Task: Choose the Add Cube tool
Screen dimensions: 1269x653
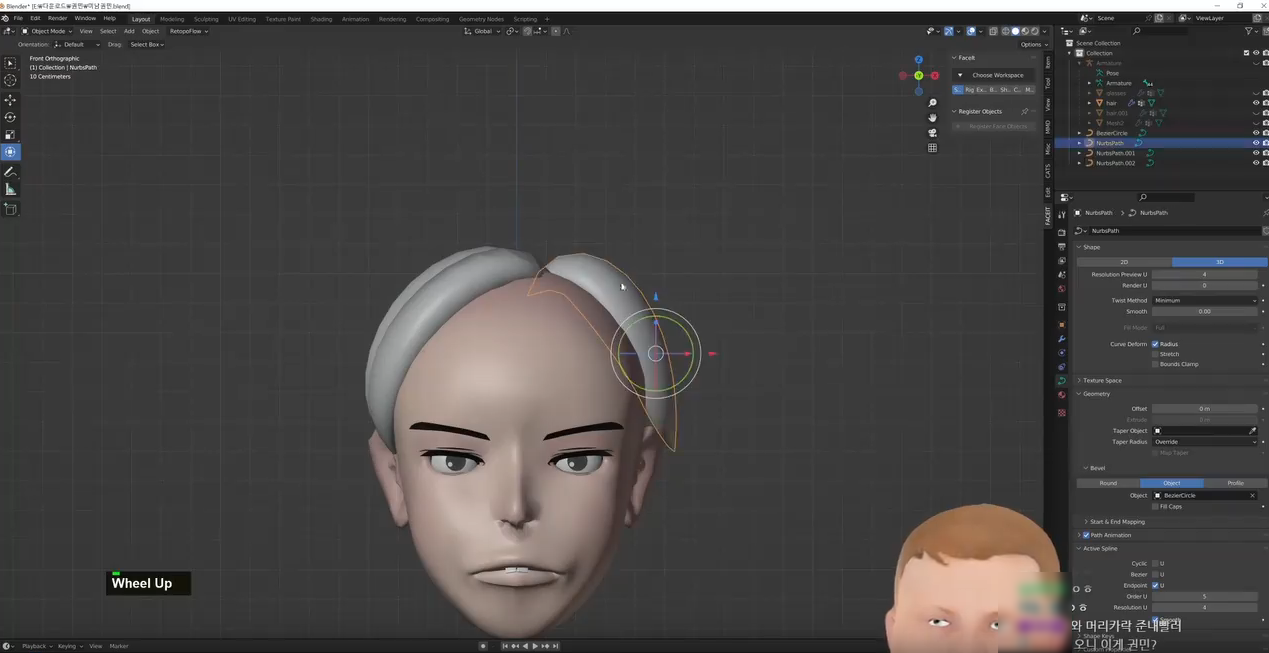Action: coord(10,209)
